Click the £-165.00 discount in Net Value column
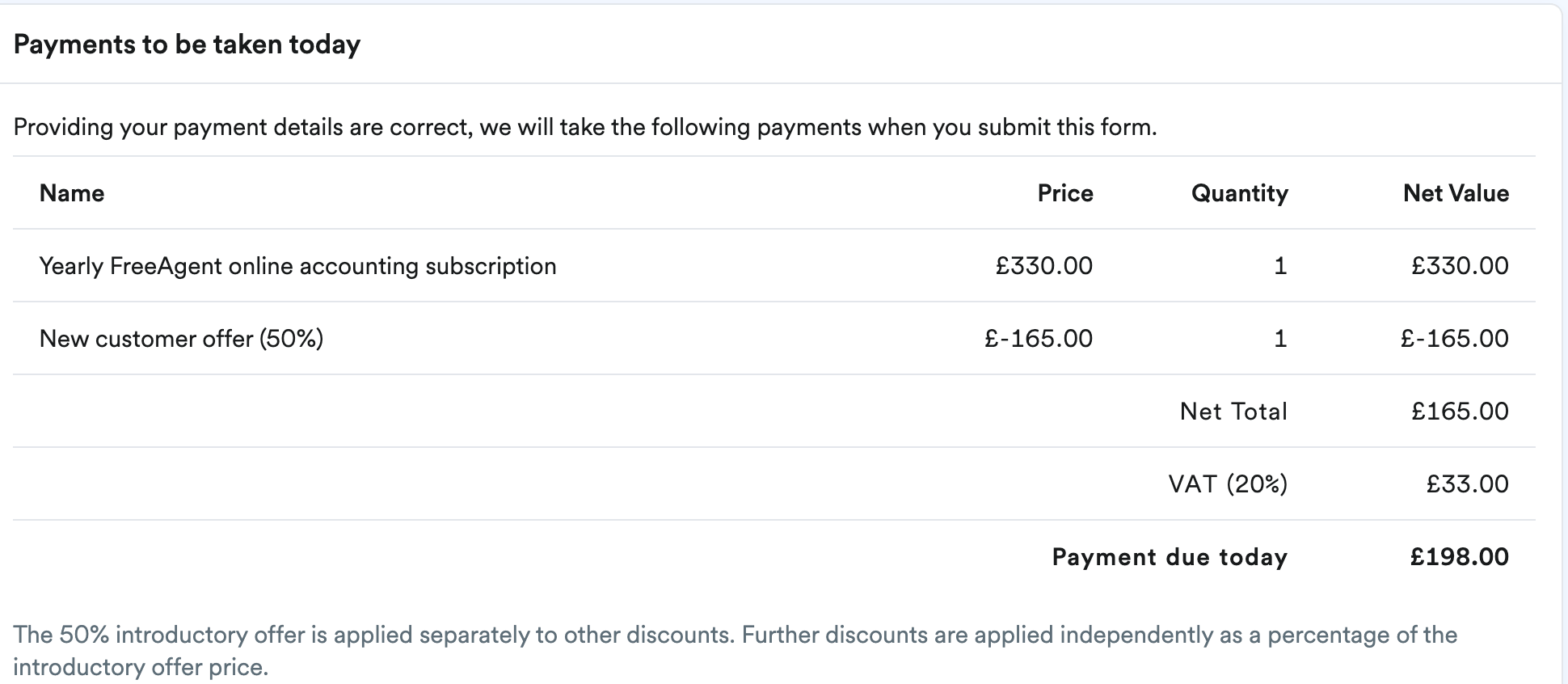 coord(1454,339)
